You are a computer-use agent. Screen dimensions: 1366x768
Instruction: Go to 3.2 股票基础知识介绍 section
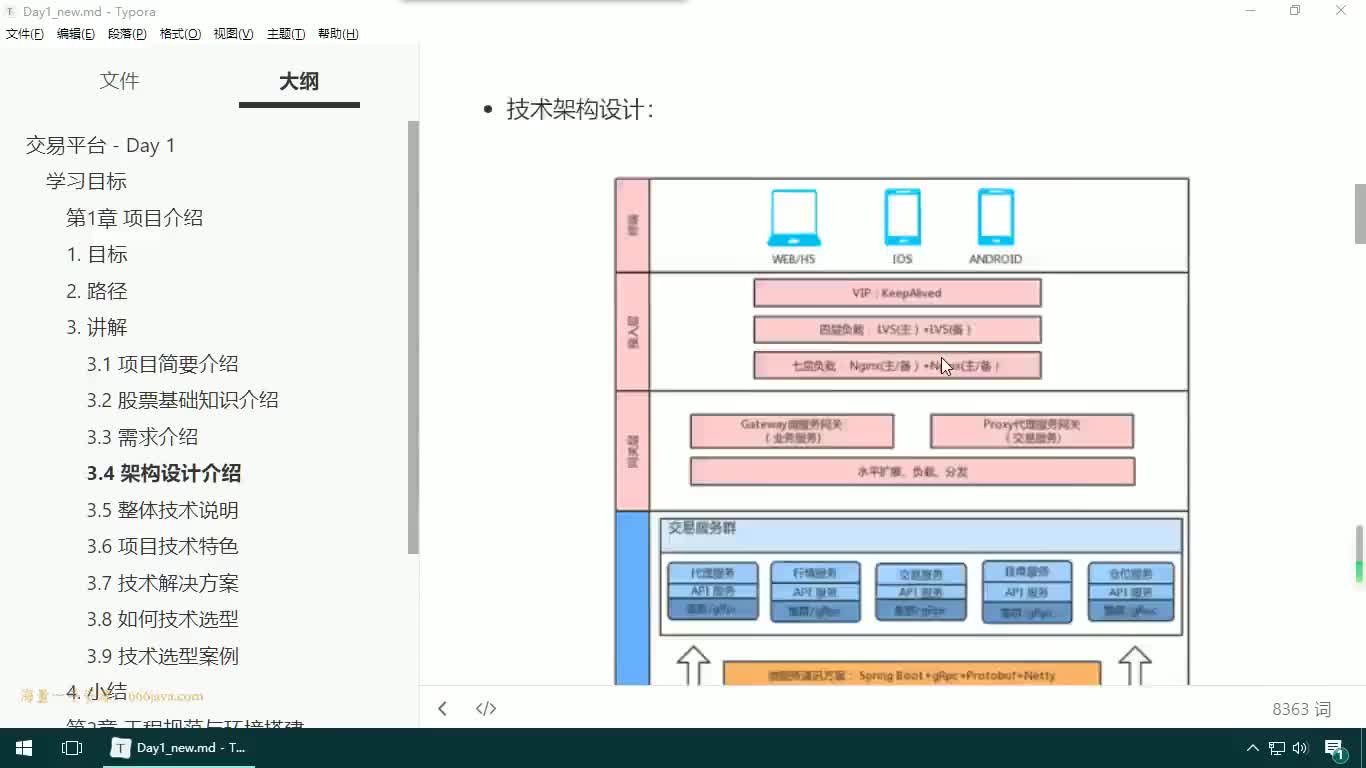(x=182, y=400)
